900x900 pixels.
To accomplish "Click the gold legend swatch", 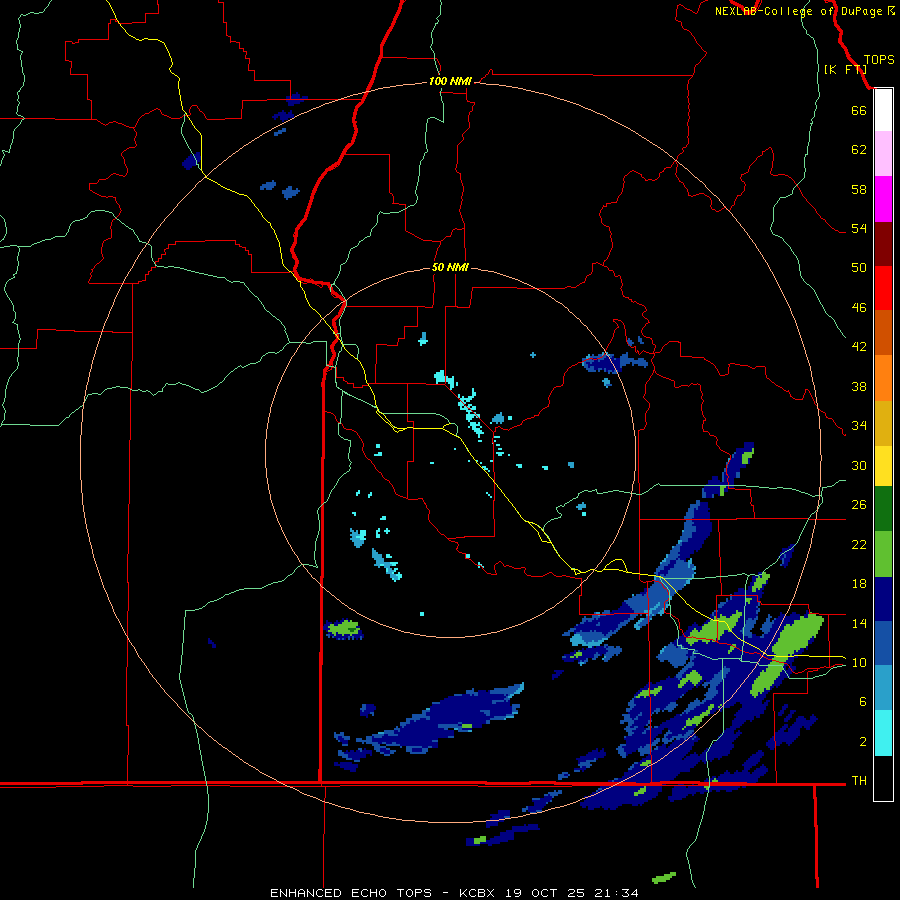I will tap(883, 423).
